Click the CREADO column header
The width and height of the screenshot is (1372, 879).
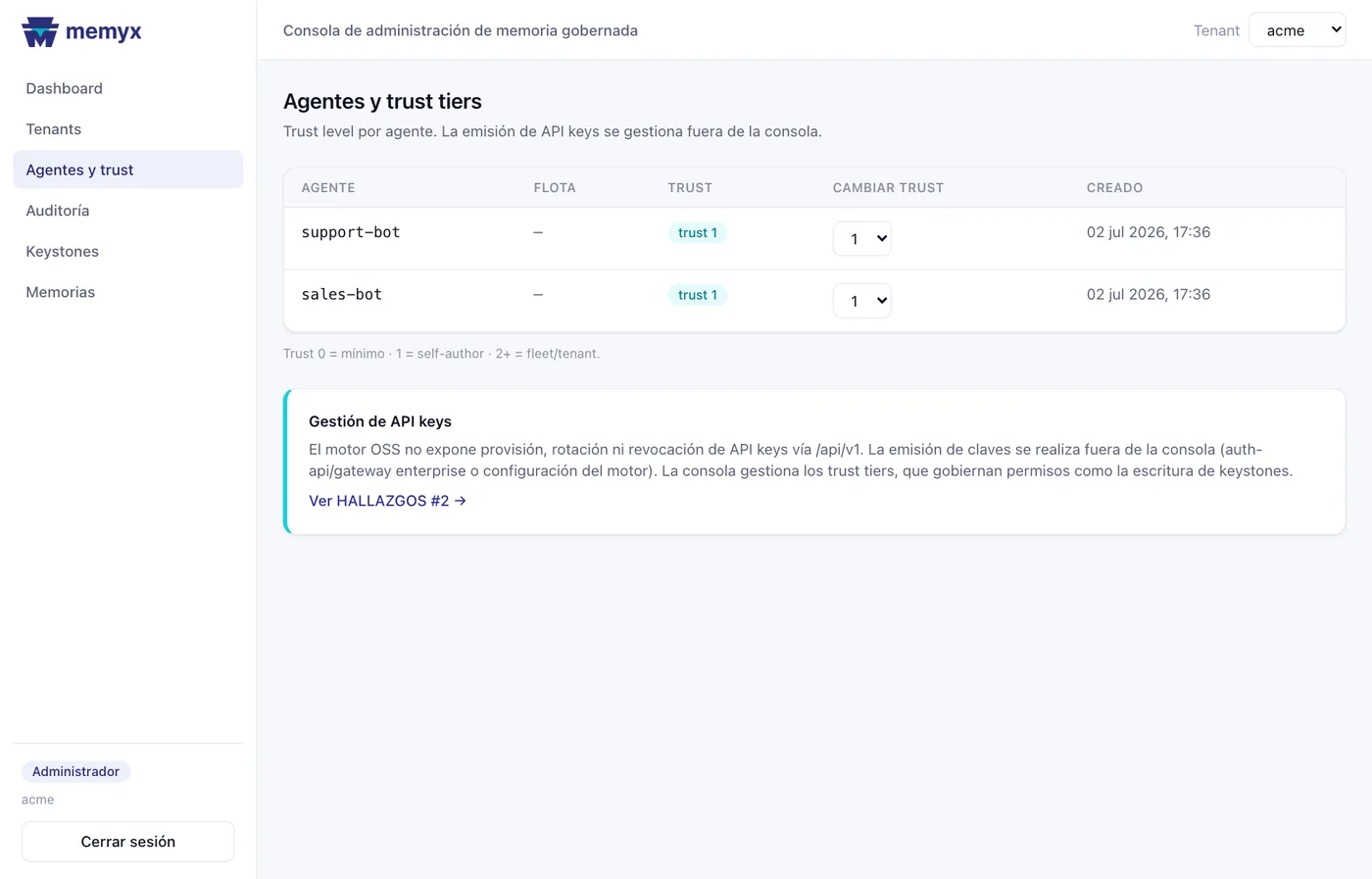[x=1114, y=188]
